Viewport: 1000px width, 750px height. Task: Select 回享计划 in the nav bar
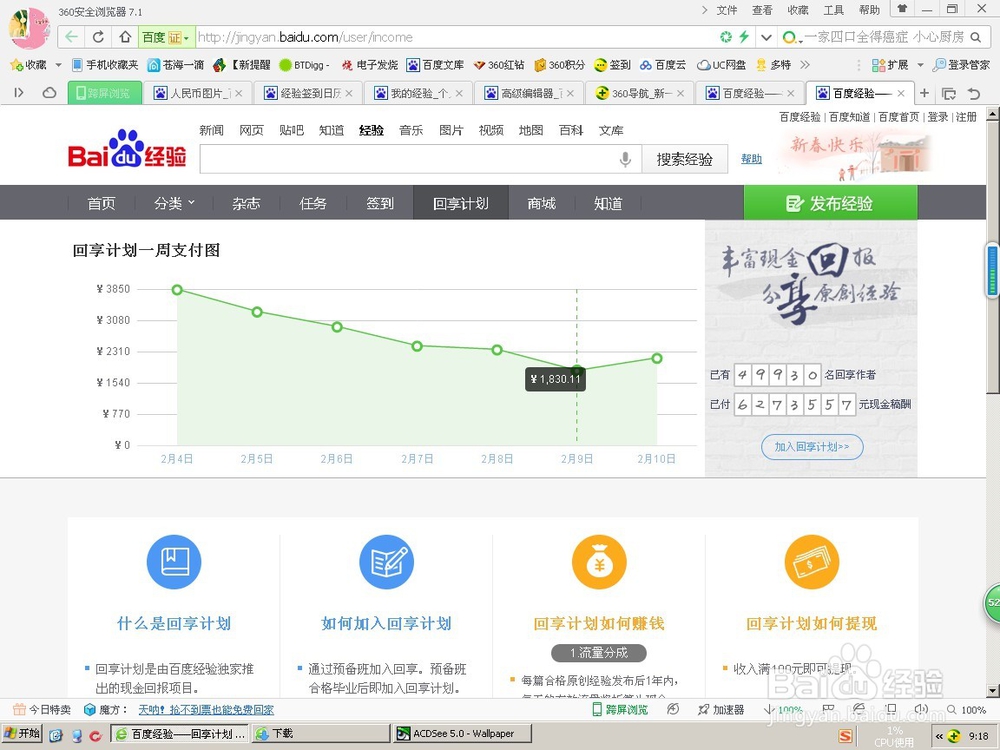[x=460, y=203]
